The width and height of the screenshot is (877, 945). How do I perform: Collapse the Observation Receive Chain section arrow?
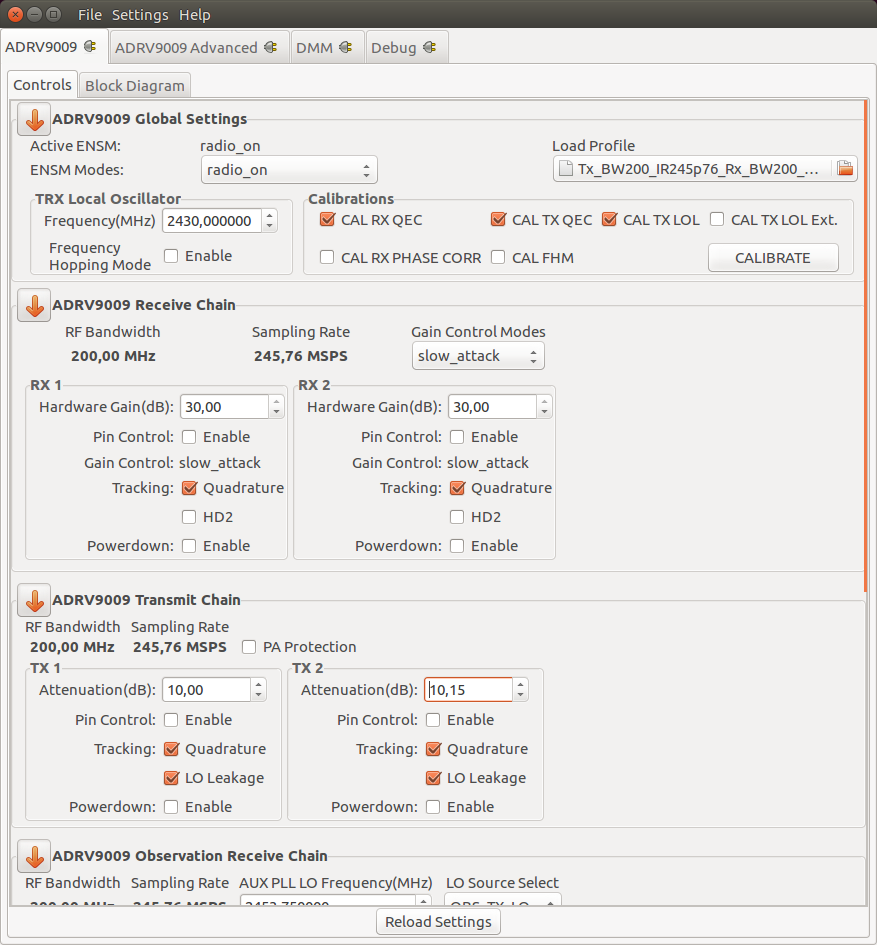pyautogui.click(x=33, y=856)
